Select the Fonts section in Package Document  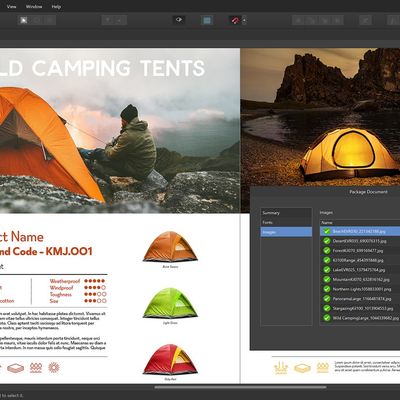coord(286,222)
